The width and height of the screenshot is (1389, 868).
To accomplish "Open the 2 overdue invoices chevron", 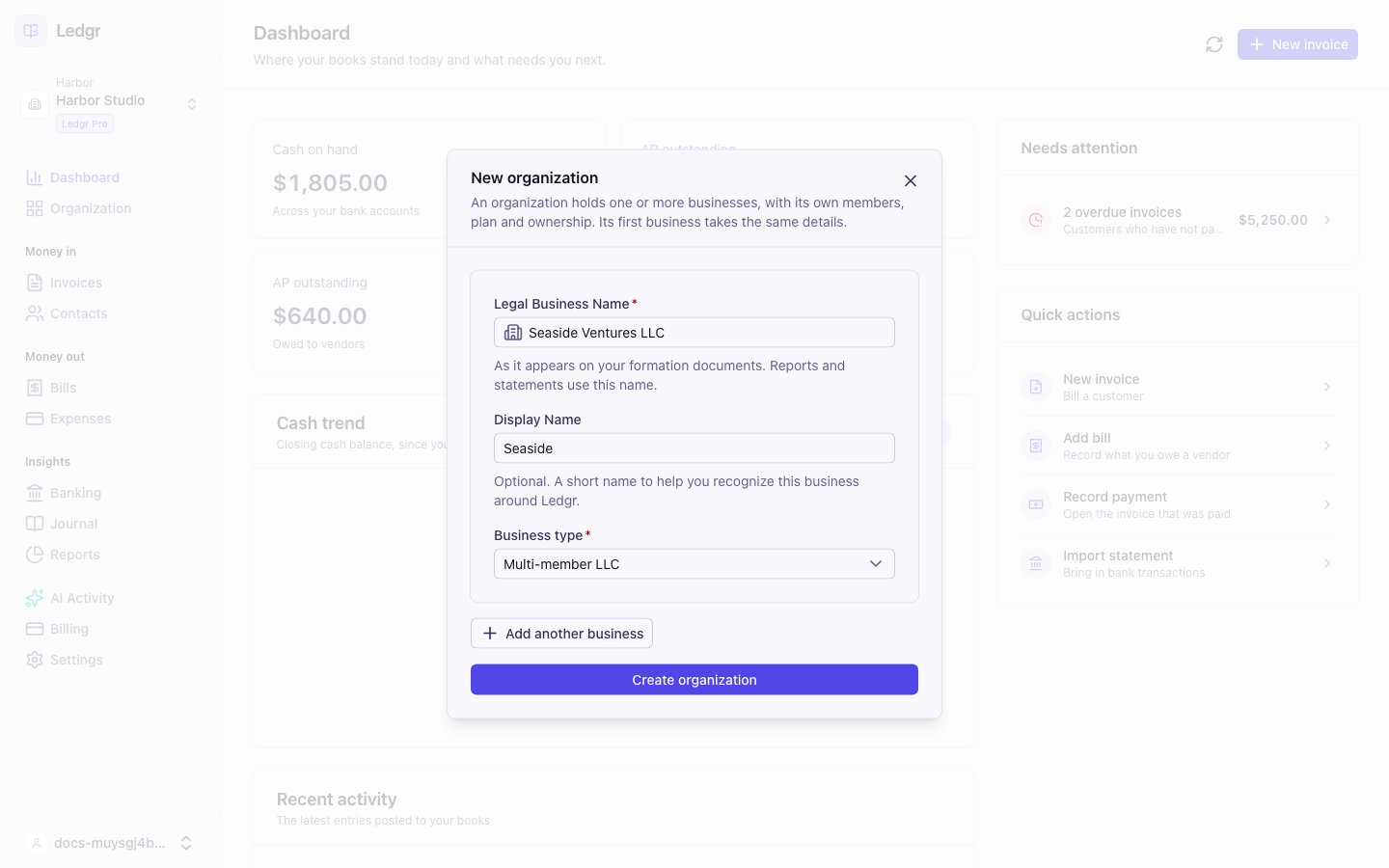I will (1327, 220).
